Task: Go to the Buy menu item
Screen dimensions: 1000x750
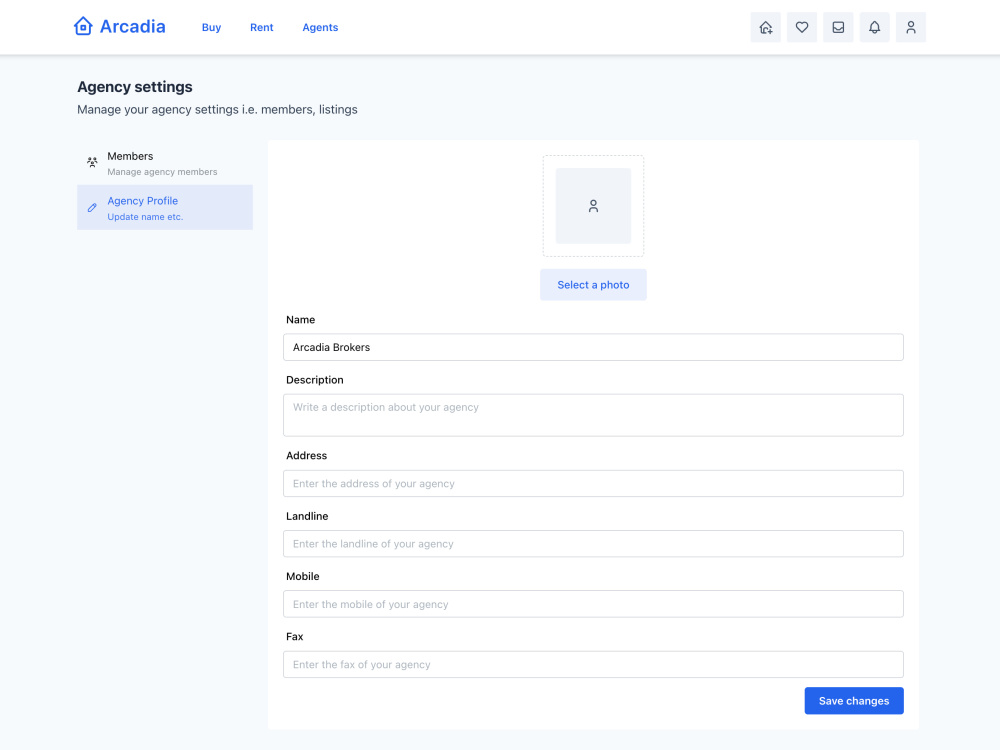Action: 211,27
